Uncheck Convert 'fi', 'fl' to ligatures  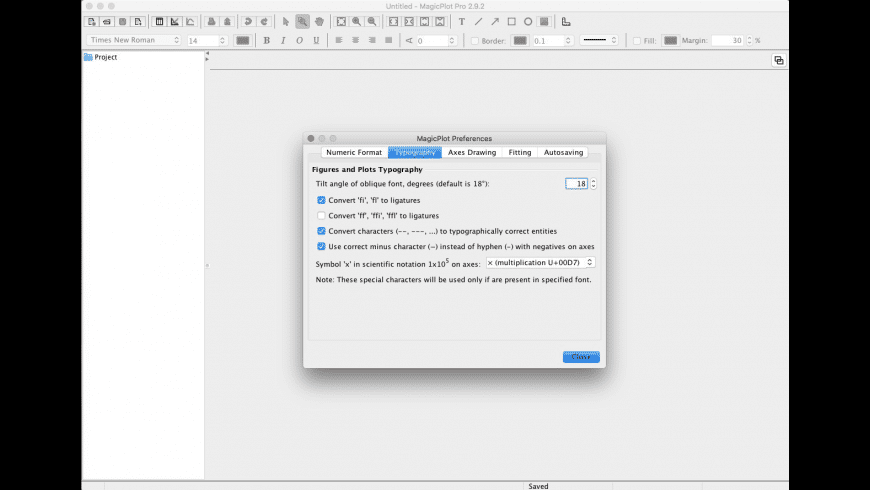[x=321, y=200]
